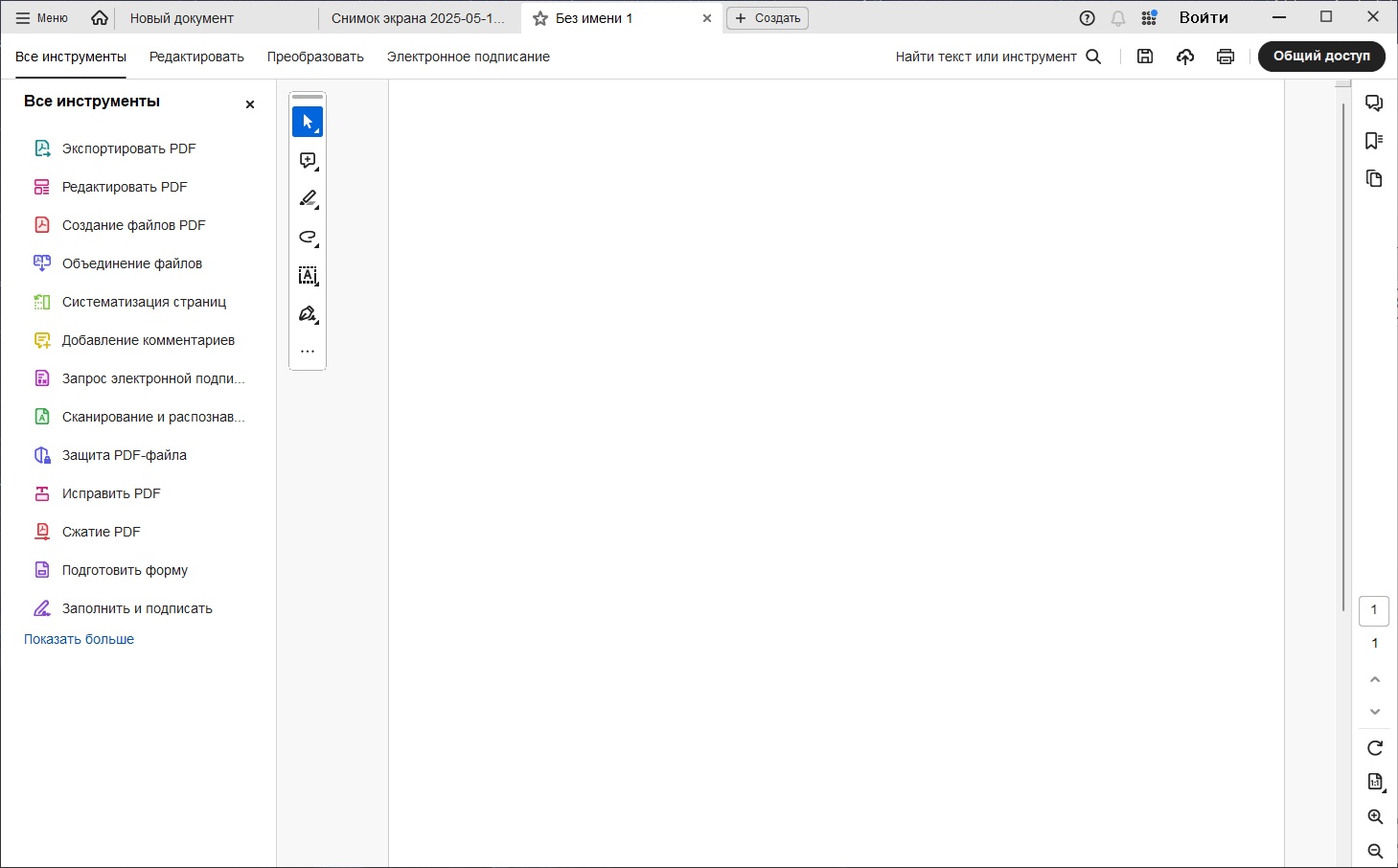
Task: Zoom in on the page
Action: (1375, 817)
